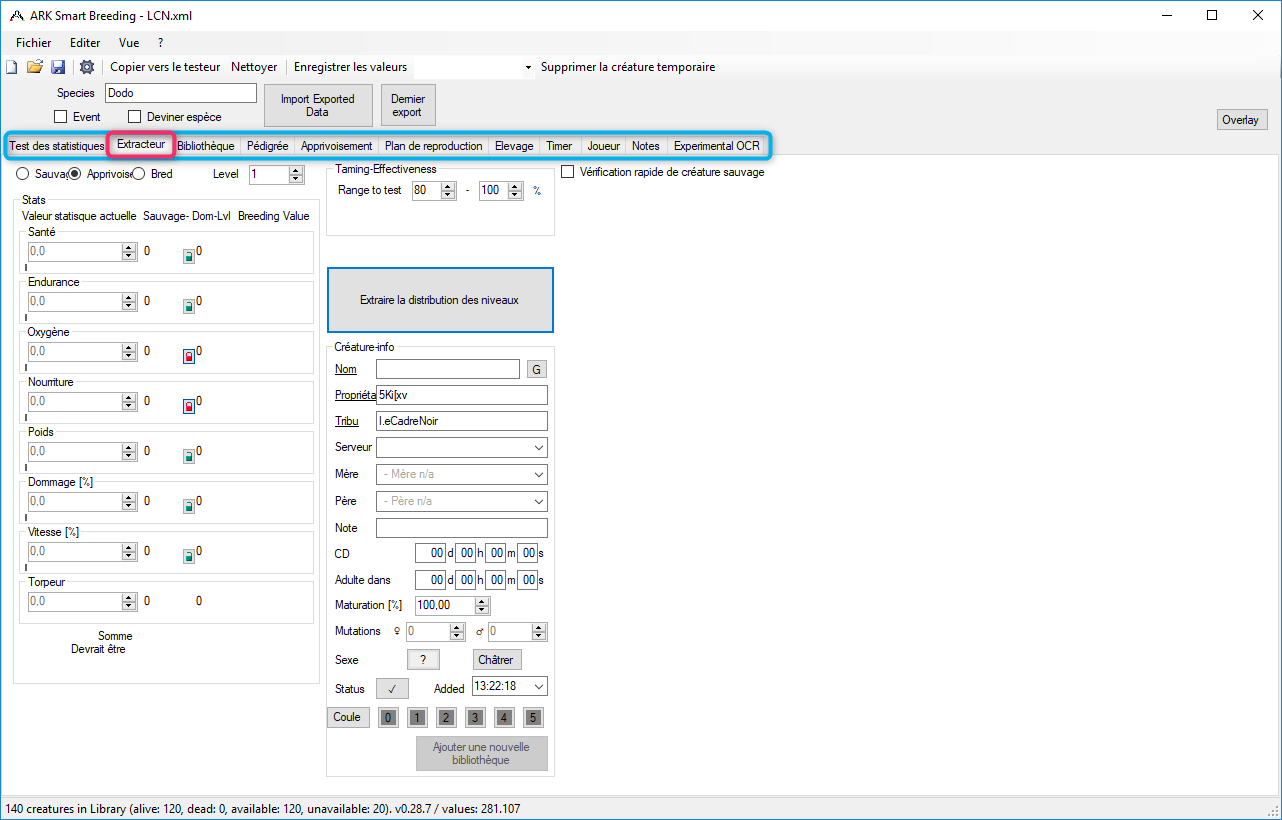Save the library with the floppy disk icon
The image size is (1282, 820).
tap(58, 67)
